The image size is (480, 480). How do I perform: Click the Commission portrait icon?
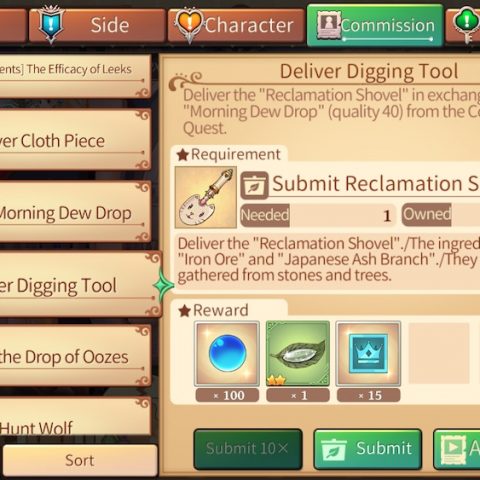(329, 24)
